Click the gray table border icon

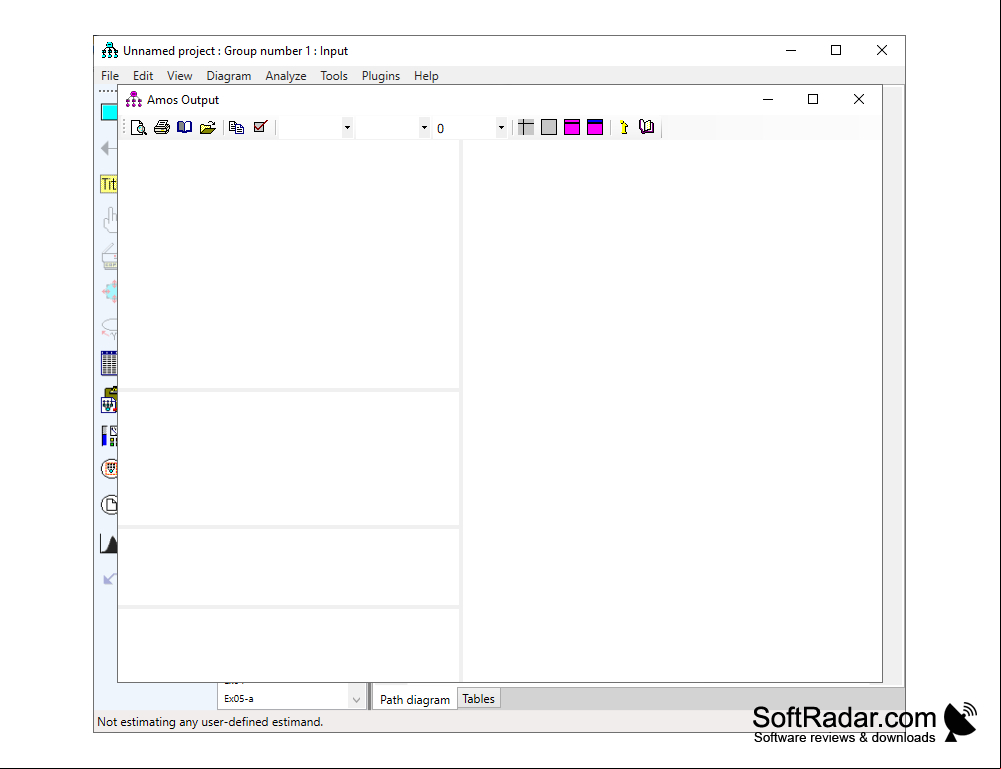(549, 128)
